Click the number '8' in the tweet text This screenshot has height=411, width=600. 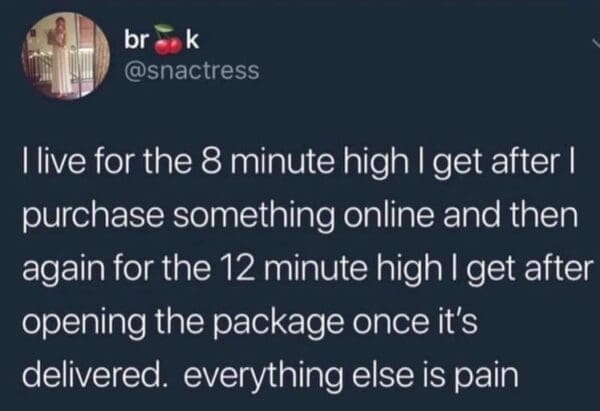pyautogui.click(x=220, y=162)
